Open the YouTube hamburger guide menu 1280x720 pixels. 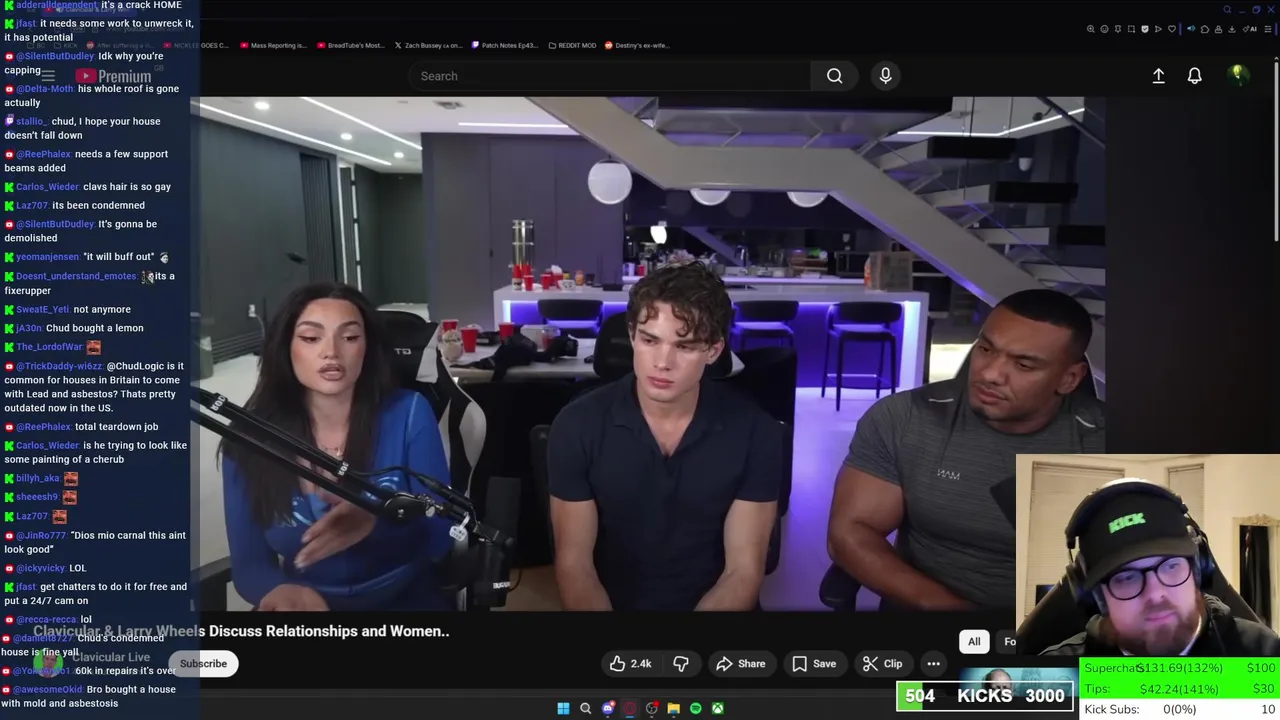click(47, 76)
